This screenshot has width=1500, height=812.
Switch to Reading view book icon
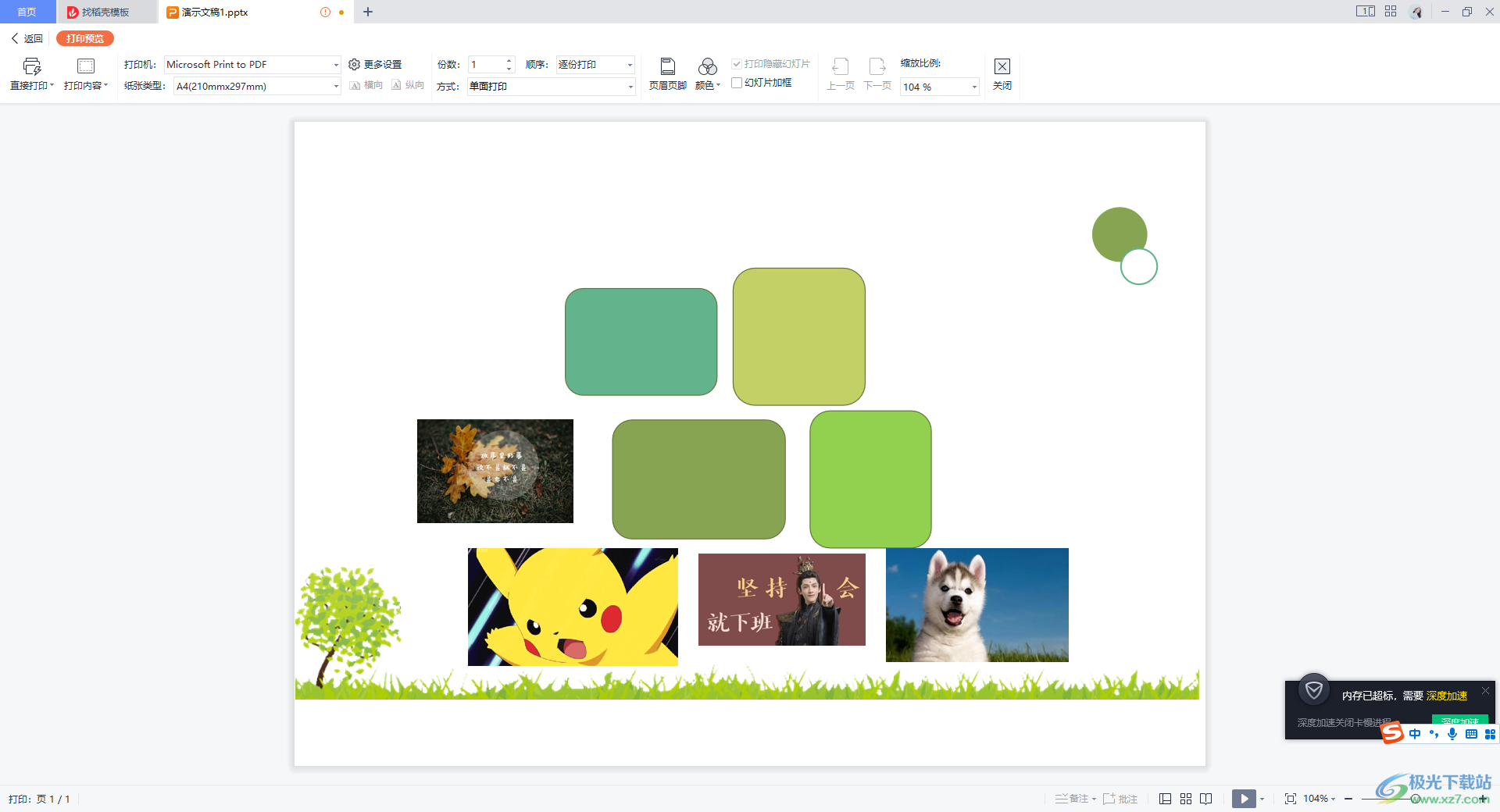(x=1206, y=799)
